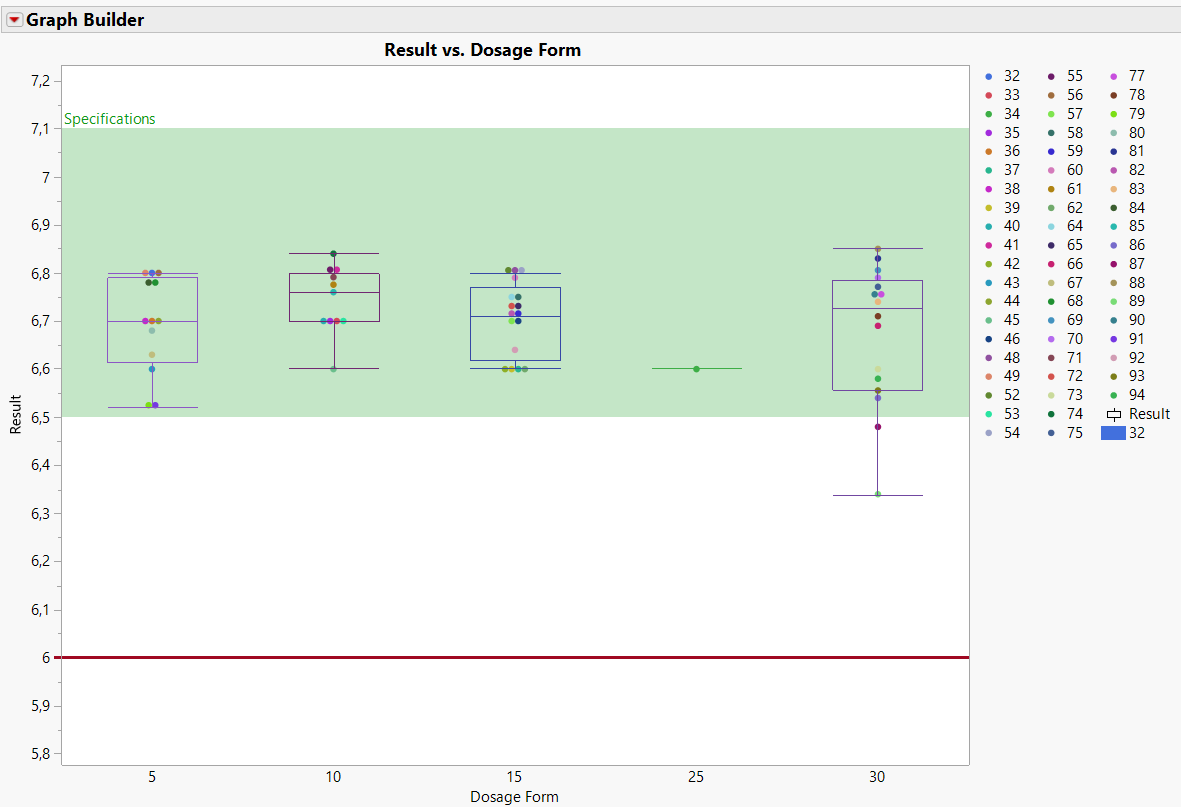Select legend marker for batch 54
Image resolution: width=1181 pixels, height=807 pixels.
click(x=988, y=433)
